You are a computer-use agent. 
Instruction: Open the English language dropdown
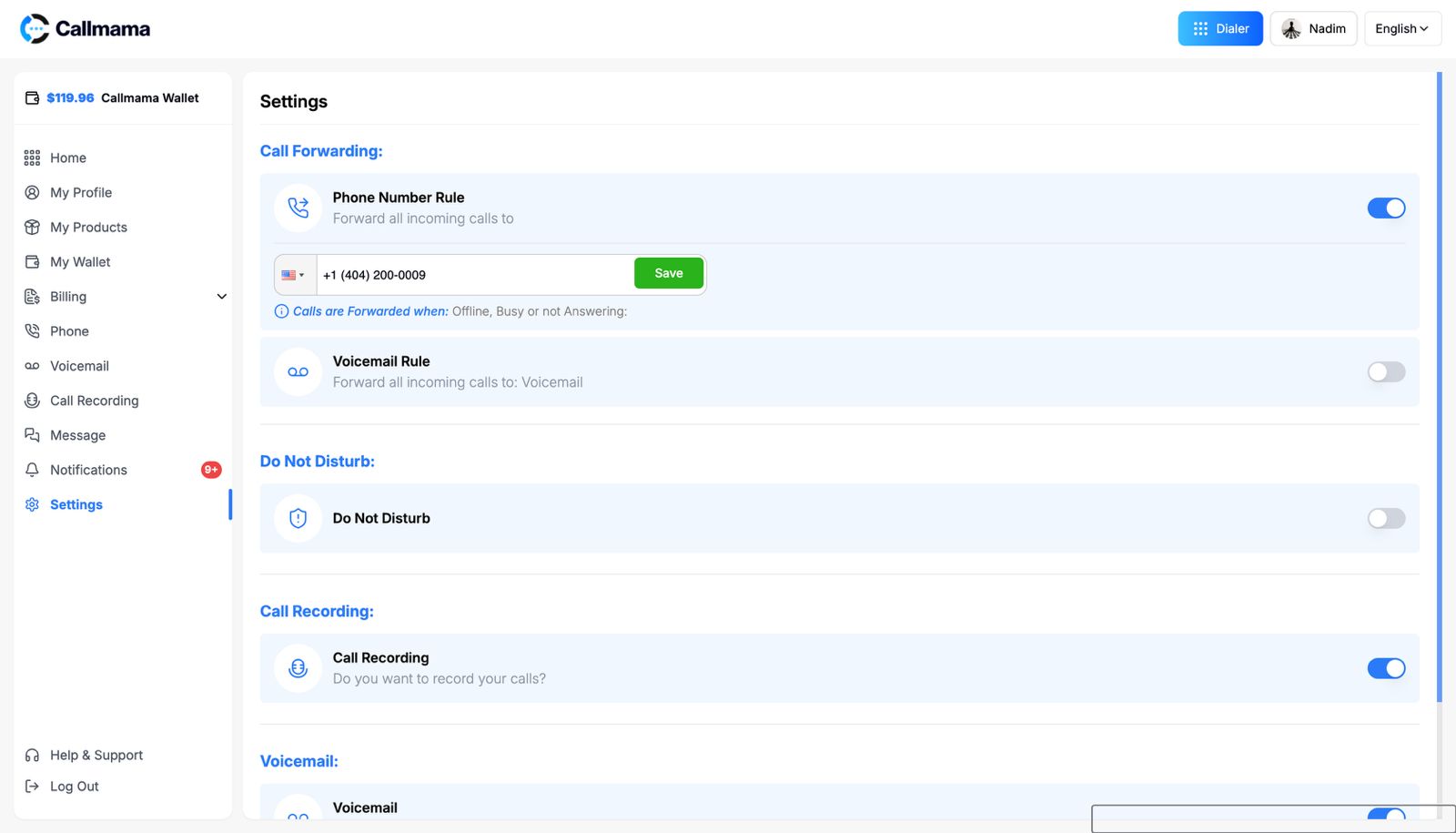pyautogui.click(x=1402, y=28)
